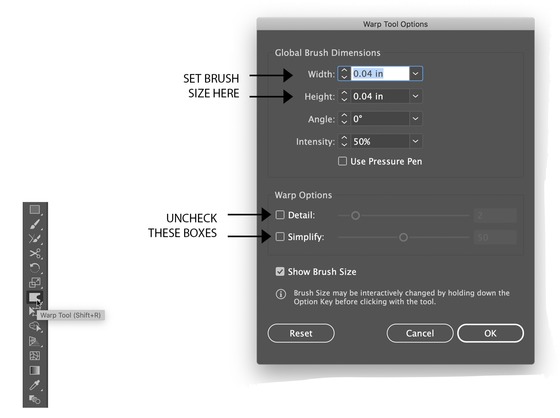Open the Intensity dropdown arrow
This screenshot has width=560, height=418.
(415, 141)
